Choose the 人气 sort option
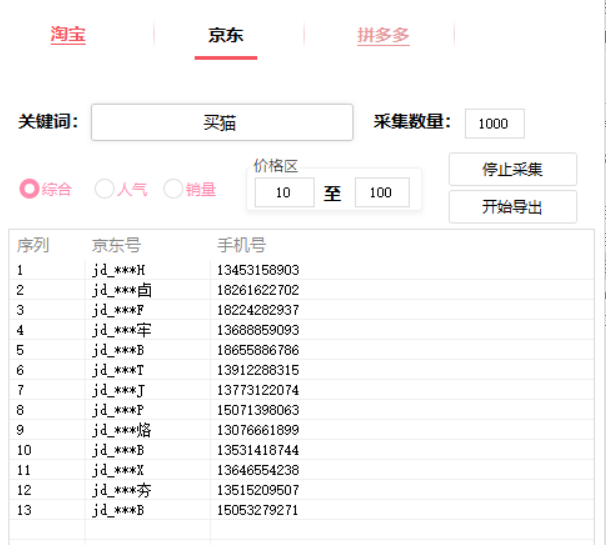The image size is (606, 545). pos(104,189)
